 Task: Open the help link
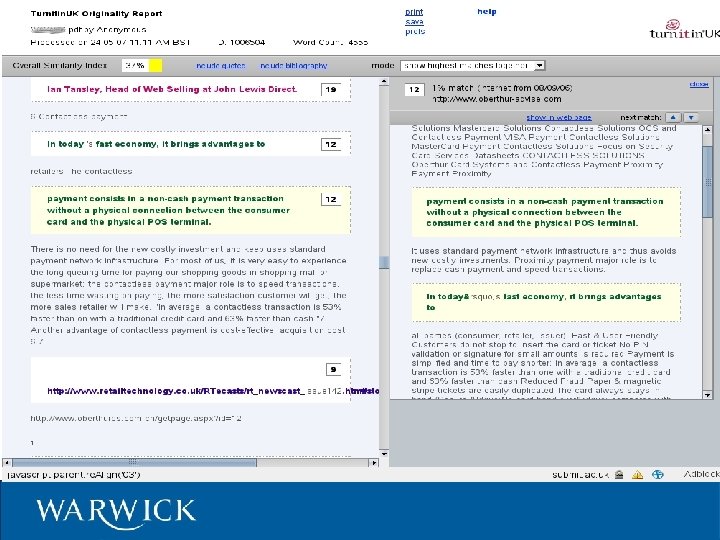click(487, 11)
